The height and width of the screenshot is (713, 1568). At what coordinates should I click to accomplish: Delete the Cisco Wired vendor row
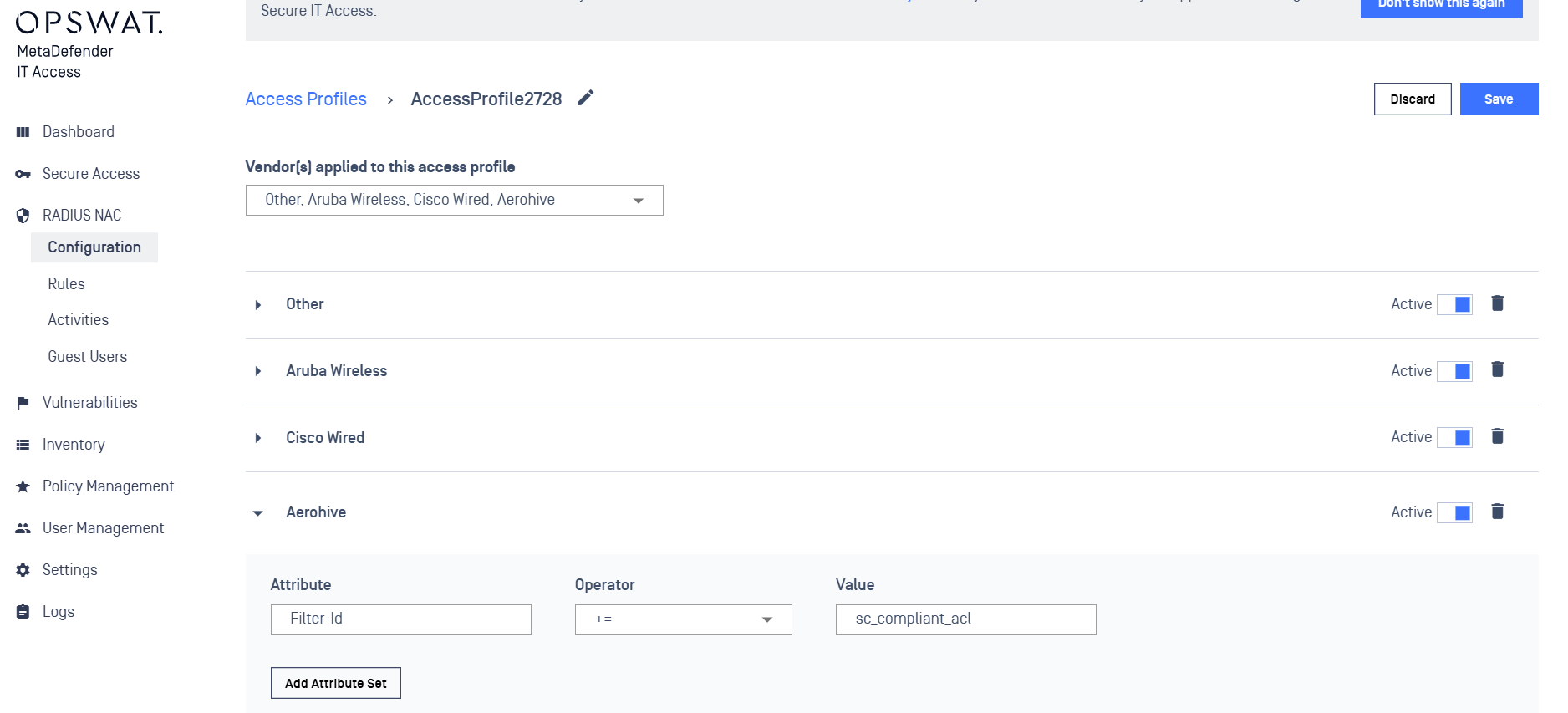tap(1498, 436)
